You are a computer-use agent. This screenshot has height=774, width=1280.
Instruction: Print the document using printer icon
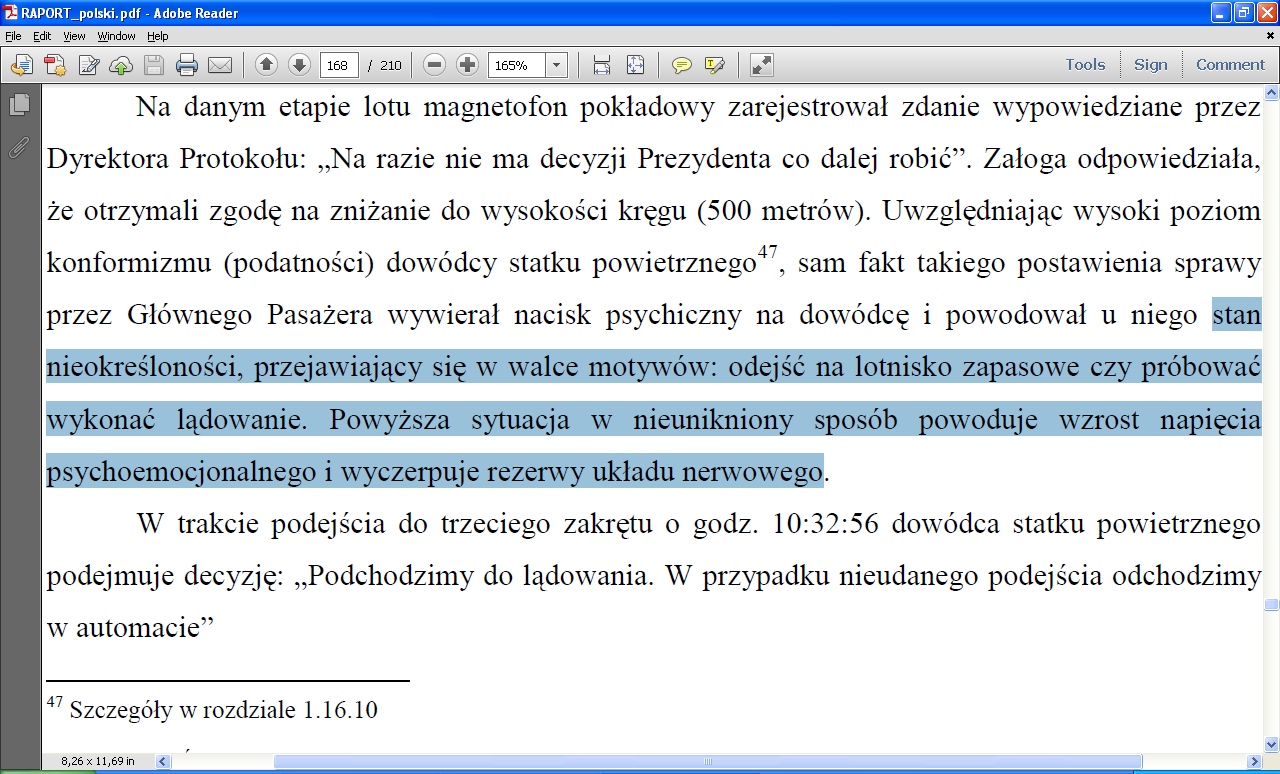pos(187,65)
